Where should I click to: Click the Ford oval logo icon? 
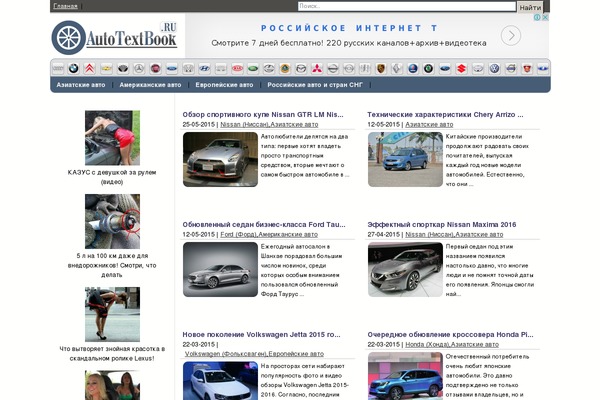tap(171, 68)
